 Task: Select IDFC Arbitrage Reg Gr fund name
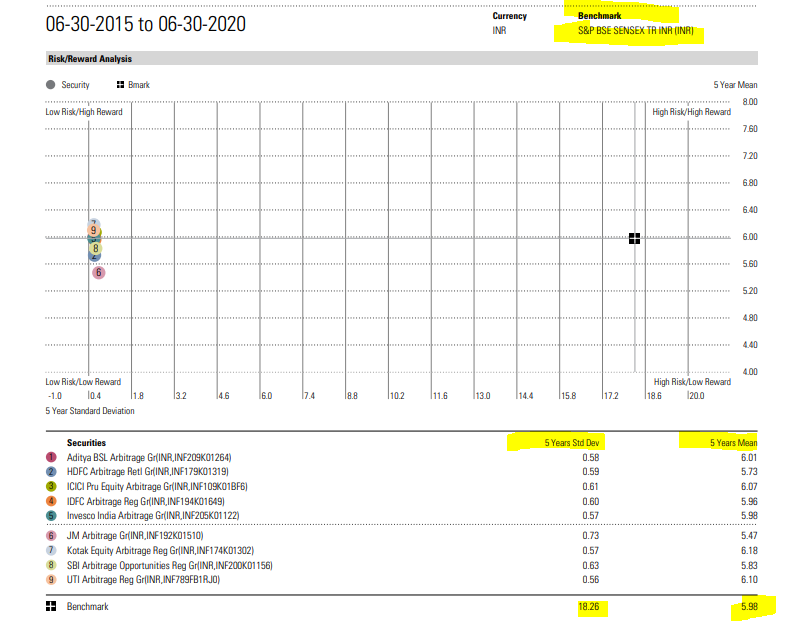(x=146, y=501)
